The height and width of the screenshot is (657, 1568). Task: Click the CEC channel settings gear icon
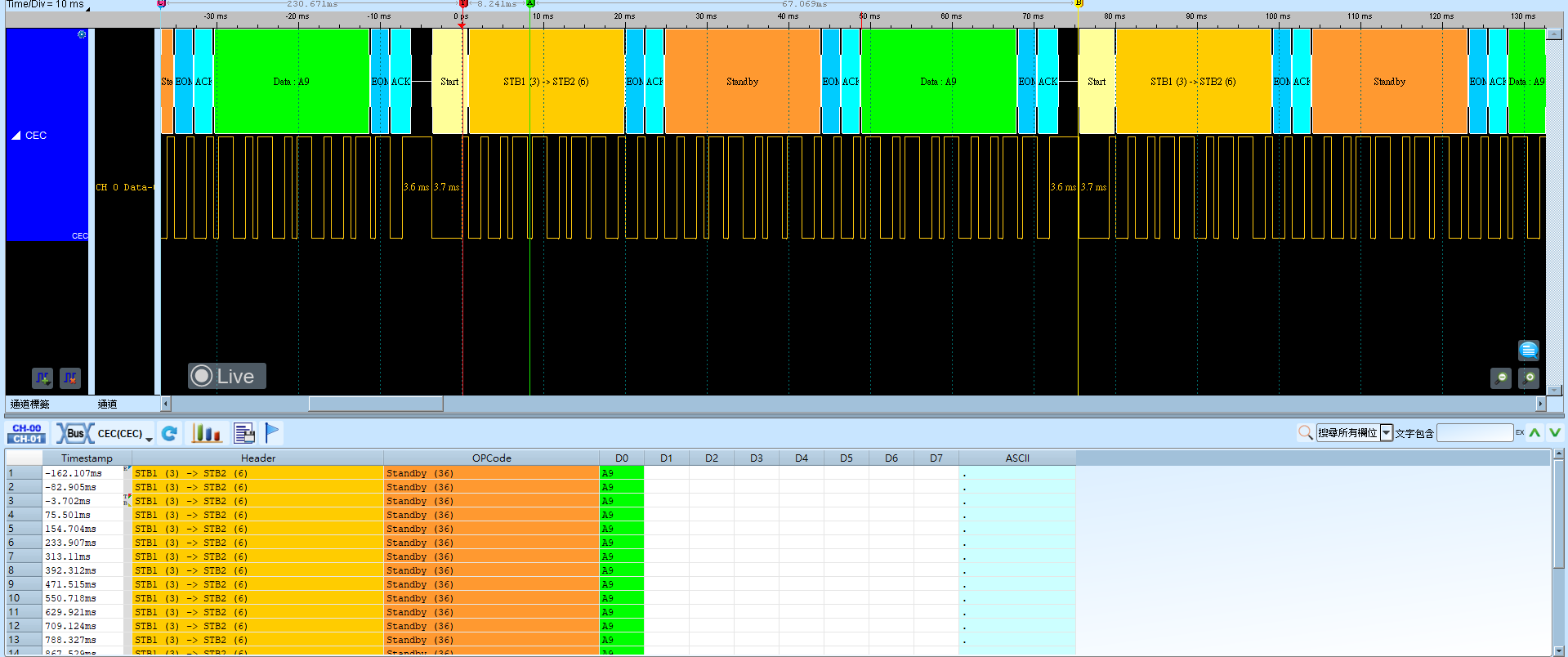point(82,34)
